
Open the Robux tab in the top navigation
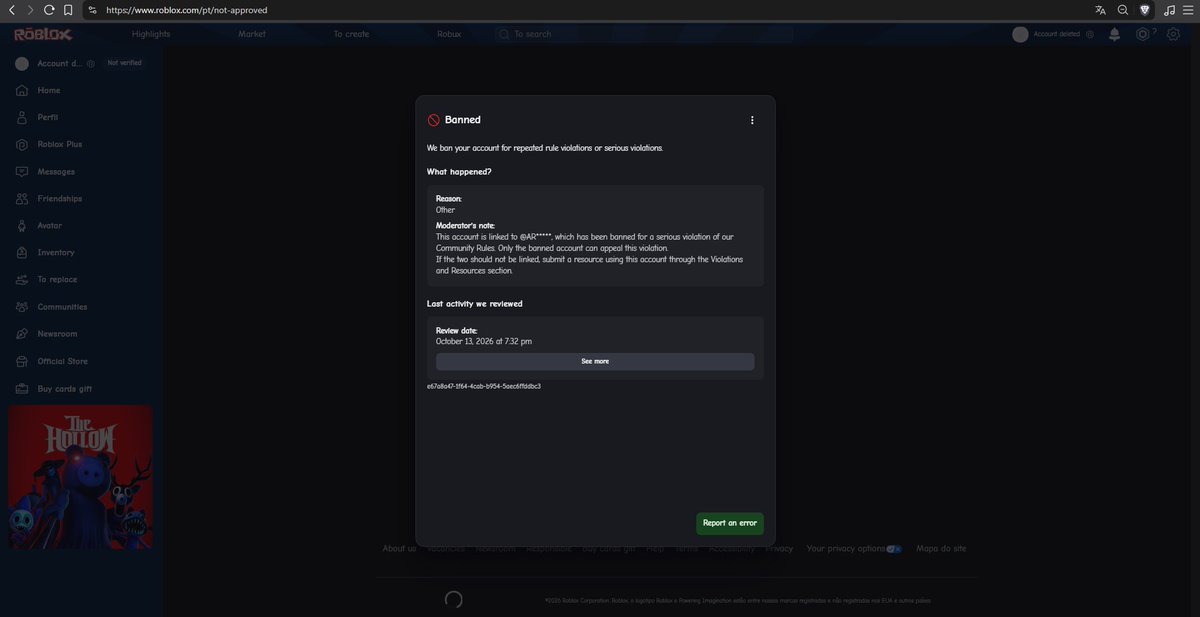[449, 34]
